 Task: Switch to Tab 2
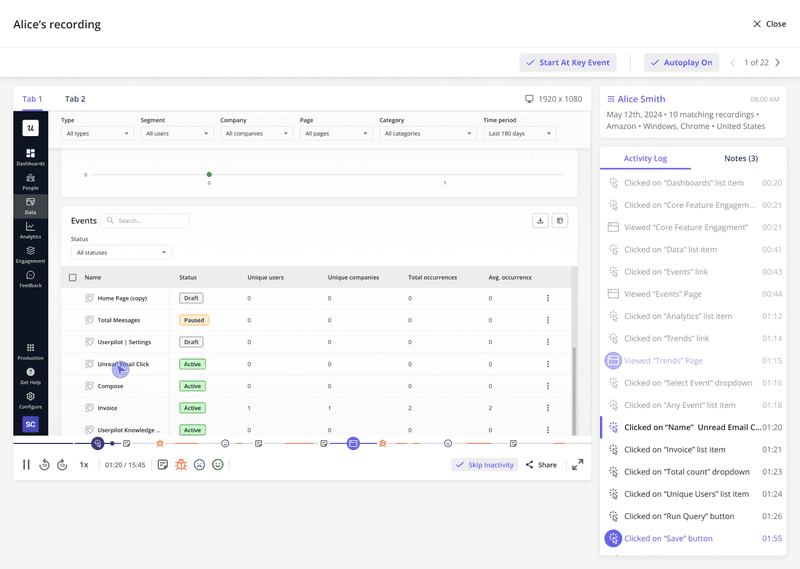[x=75, y=99]
